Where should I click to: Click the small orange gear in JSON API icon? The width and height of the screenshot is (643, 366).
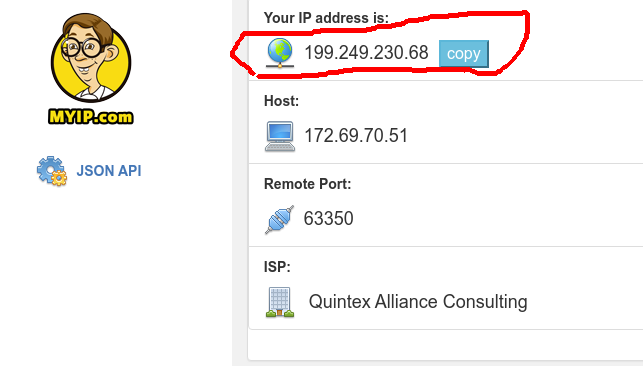(x=59, y=178)
